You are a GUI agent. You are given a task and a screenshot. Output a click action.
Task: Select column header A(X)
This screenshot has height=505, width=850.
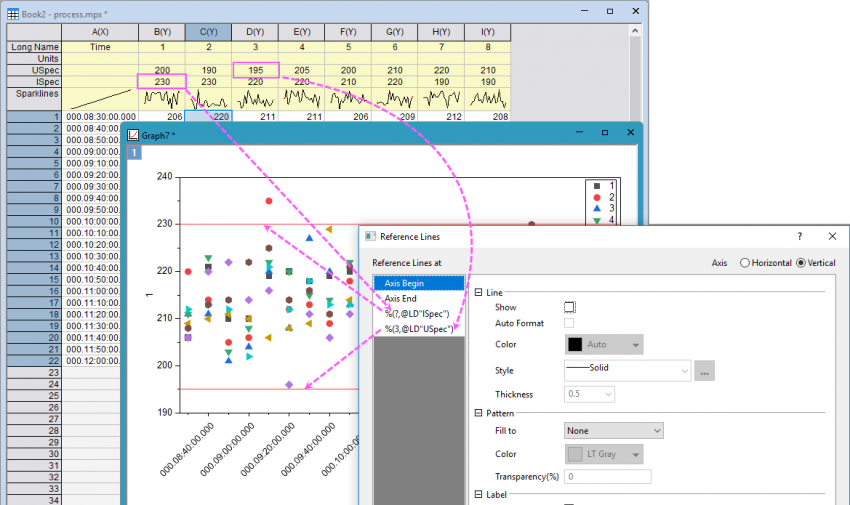[x=100, y=32]
